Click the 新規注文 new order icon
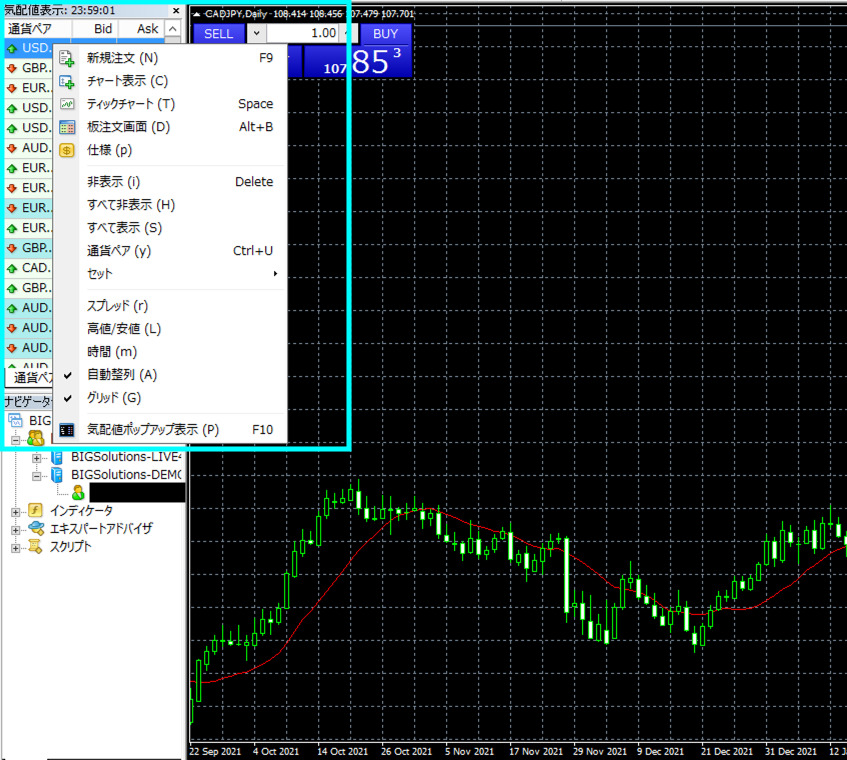The height and width of the screenshot is (760, 847). (x=67, y=58)
